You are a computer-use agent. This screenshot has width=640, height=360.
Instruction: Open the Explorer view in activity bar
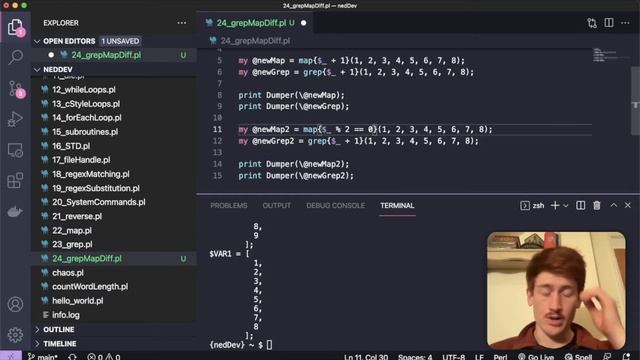coord(16,27)
